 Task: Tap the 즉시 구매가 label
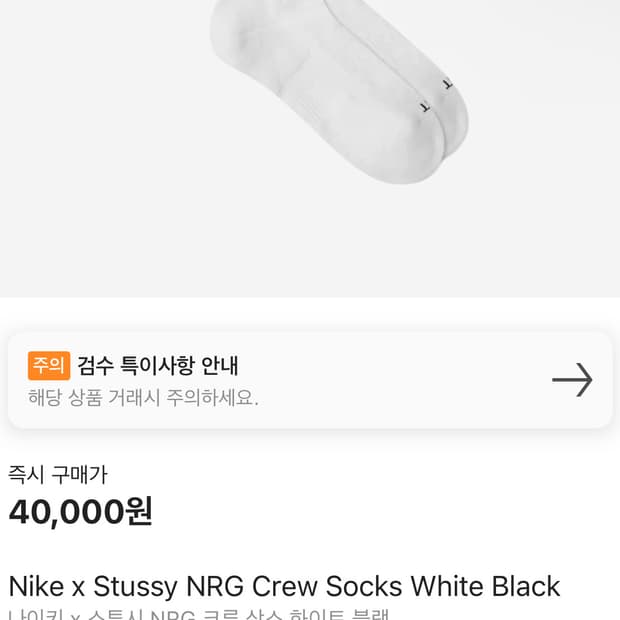[57, 475]
